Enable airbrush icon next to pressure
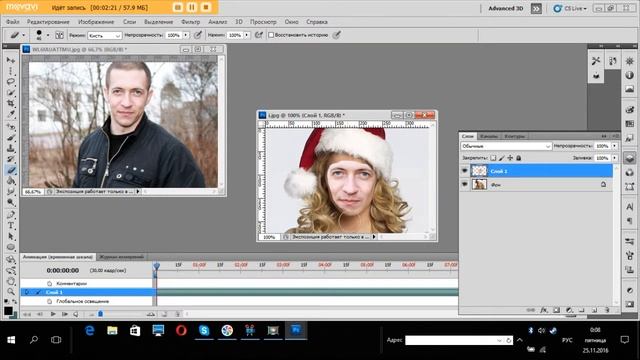This screenshot has height=360, width=640. (258, 36)
